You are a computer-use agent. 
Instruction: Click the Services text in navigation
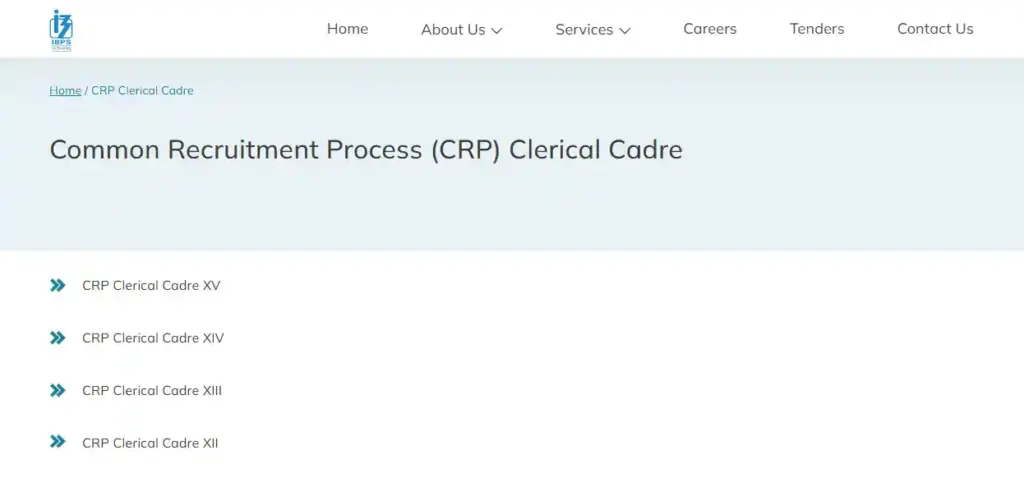pyautogui.click(x=584, y=30)
